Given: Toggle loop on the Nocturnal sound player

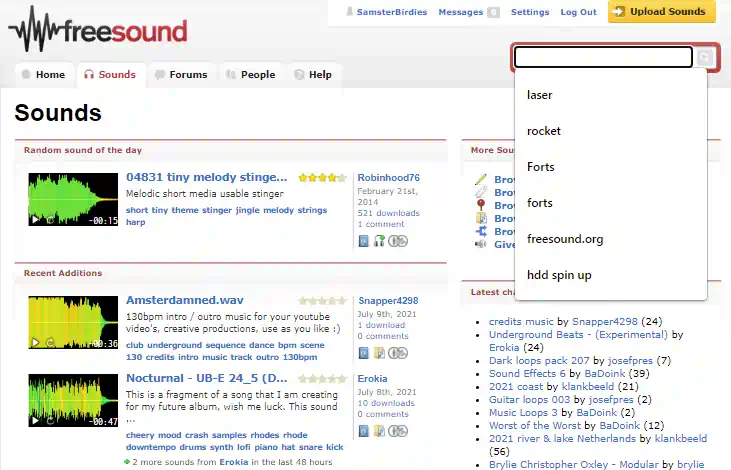Looking at the screenshot, I should click(x=50, y=421).
